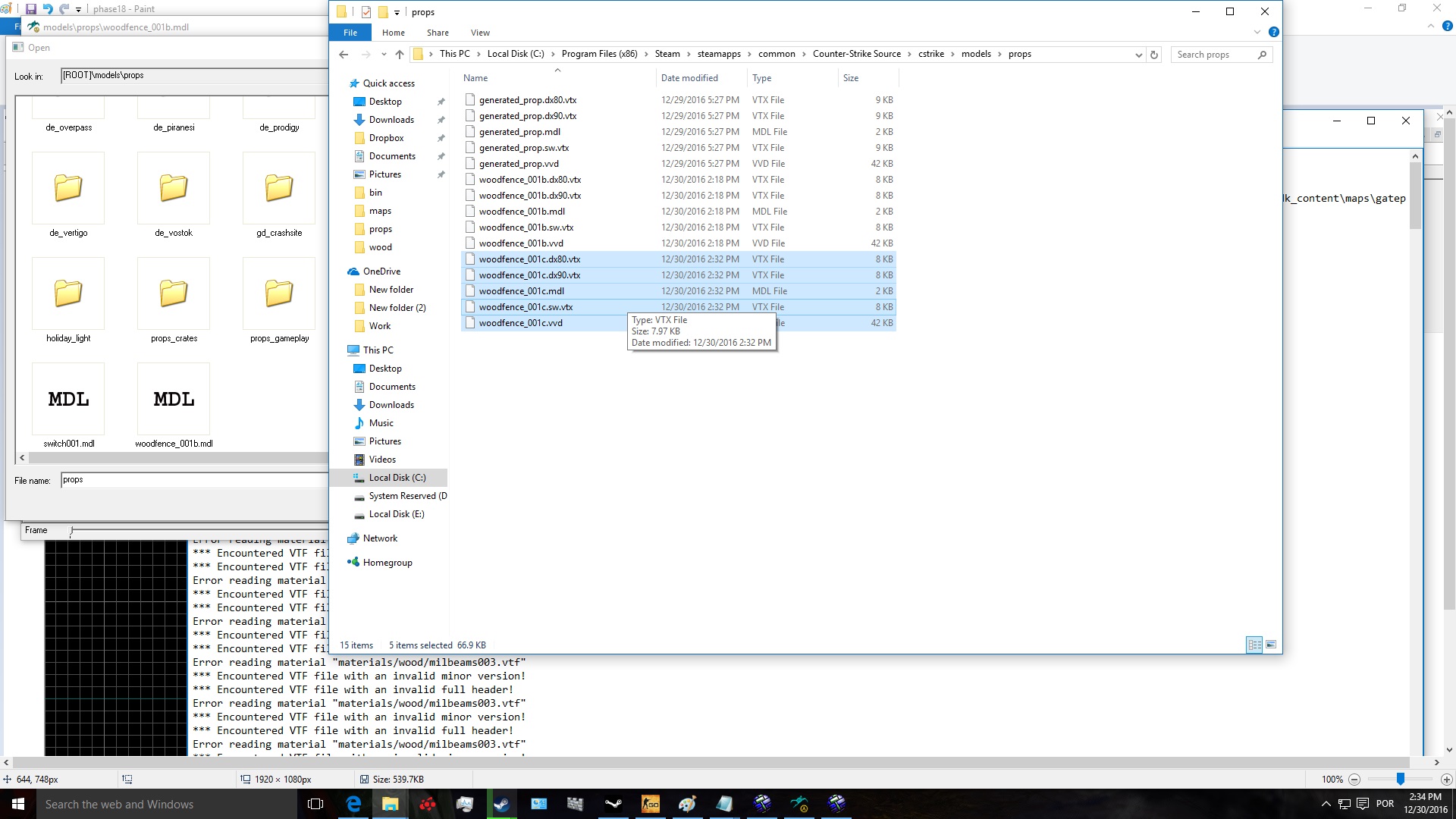Viewport: 1456px width, 819px height.
Task: Open Steam from the taskbar
Action: click(501, 804)
